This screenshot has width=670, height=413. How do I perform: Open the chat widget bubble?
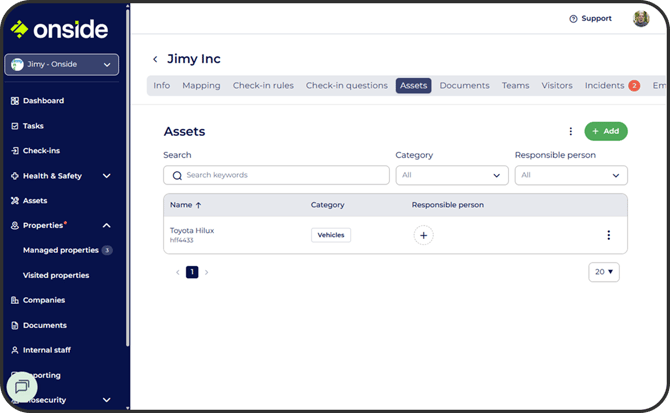(22, 387)
